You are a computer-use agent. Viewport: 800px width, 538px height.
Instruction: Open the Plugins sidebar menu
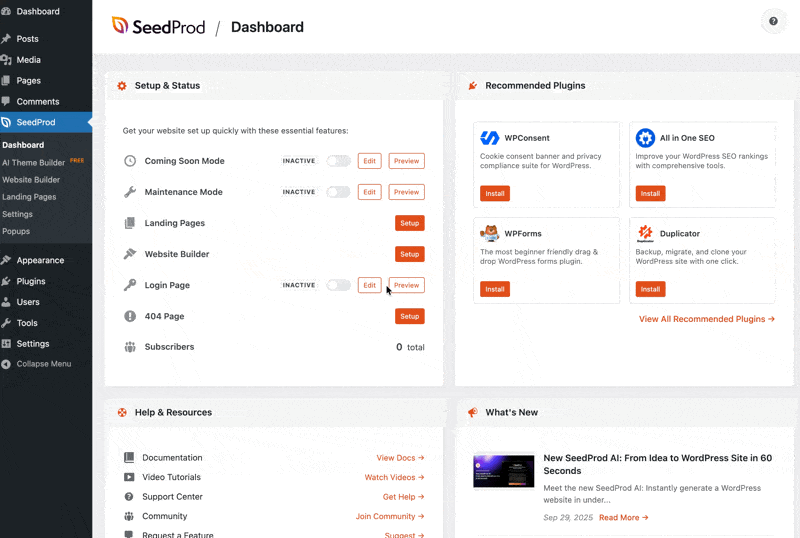(31, 281)
